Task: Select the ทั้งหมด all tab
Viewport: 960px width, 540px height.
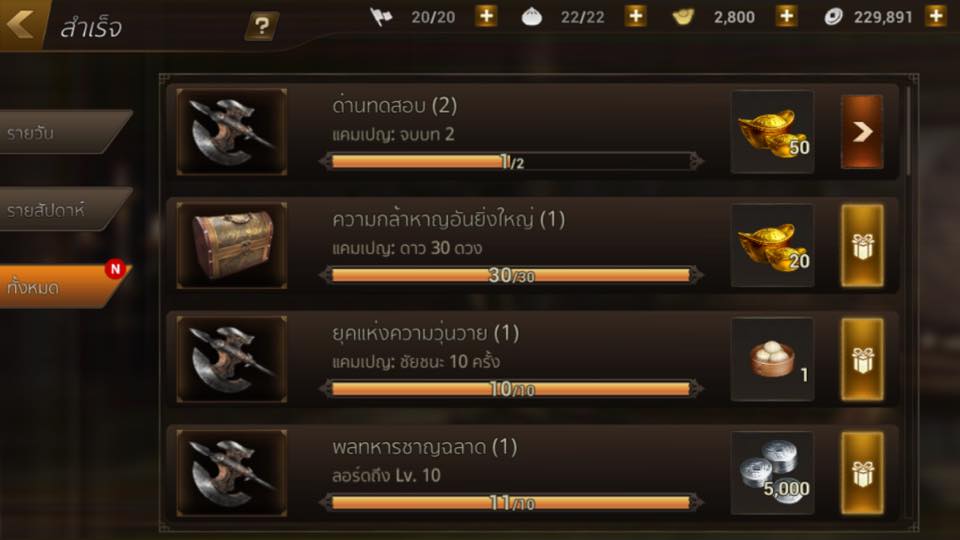Action: [64, 287]
